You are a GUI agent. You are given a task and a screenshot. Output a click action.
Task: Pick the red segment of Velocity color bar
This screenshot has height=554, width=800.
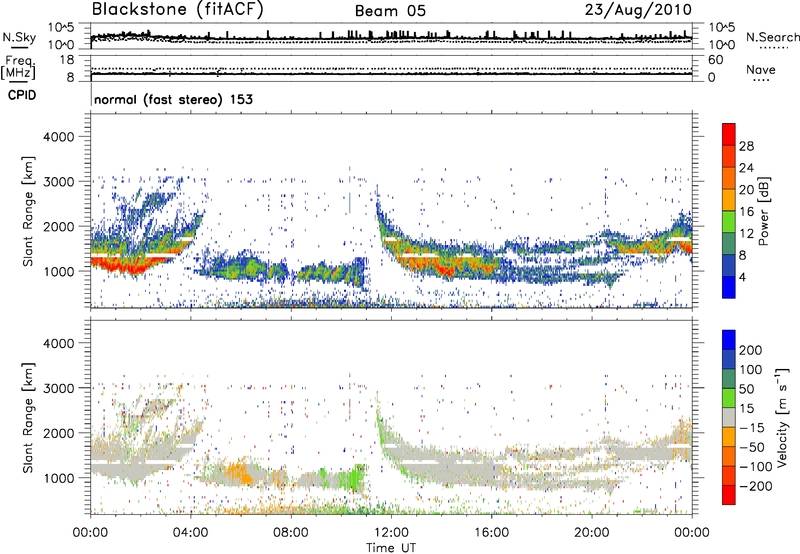[728, 494]
